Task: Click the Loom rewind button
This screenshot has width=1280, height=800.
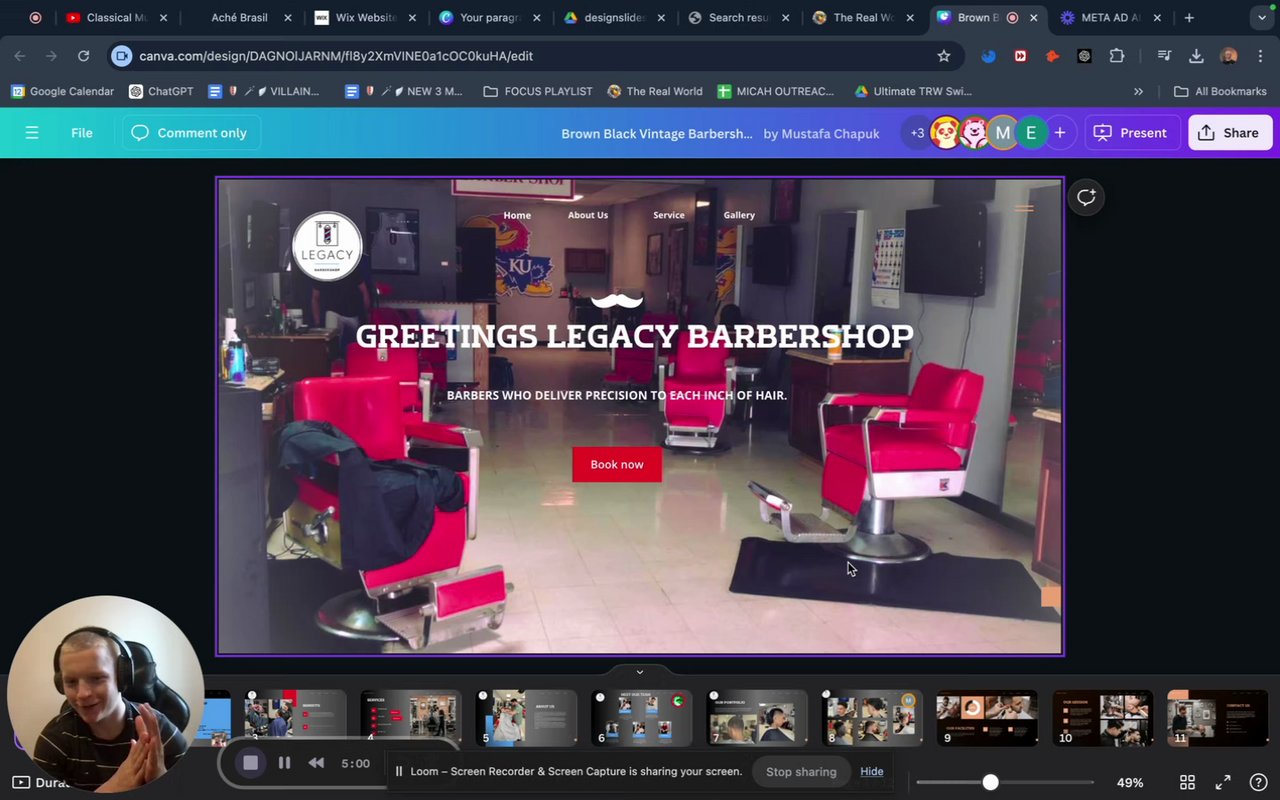Action: click(316, 763)
